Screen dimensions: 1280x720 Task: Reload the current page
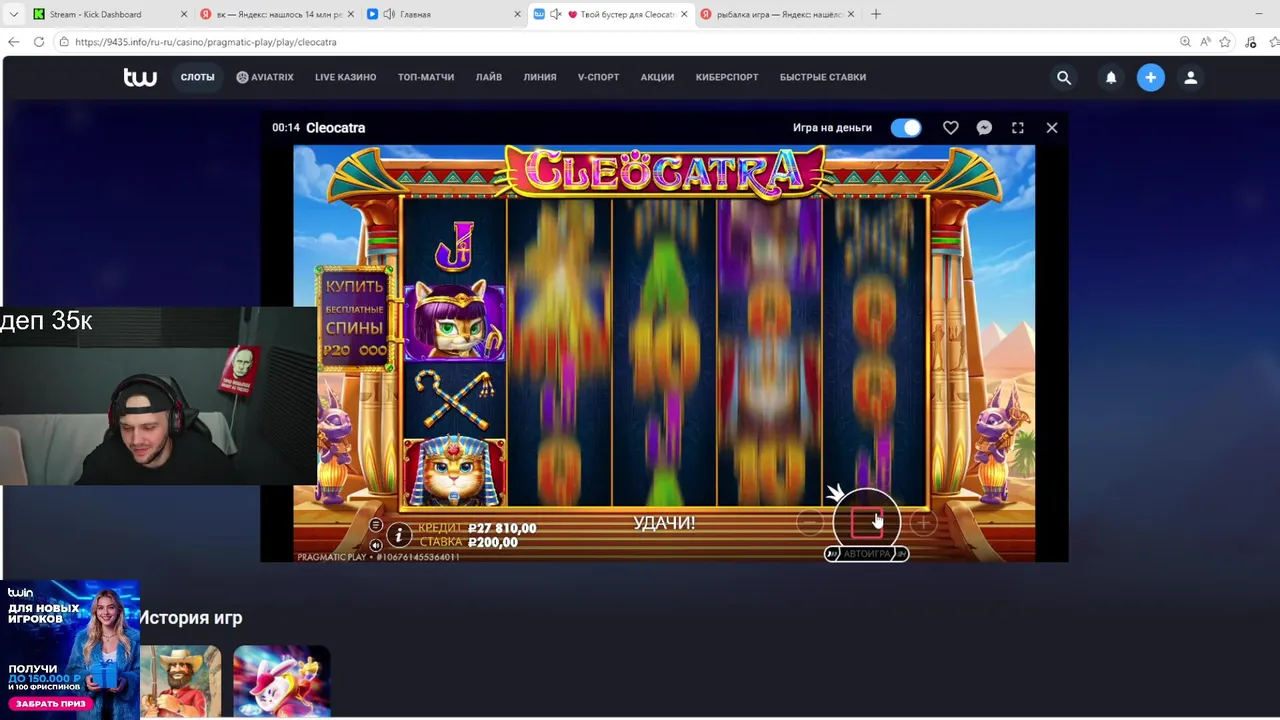[39, 42]
